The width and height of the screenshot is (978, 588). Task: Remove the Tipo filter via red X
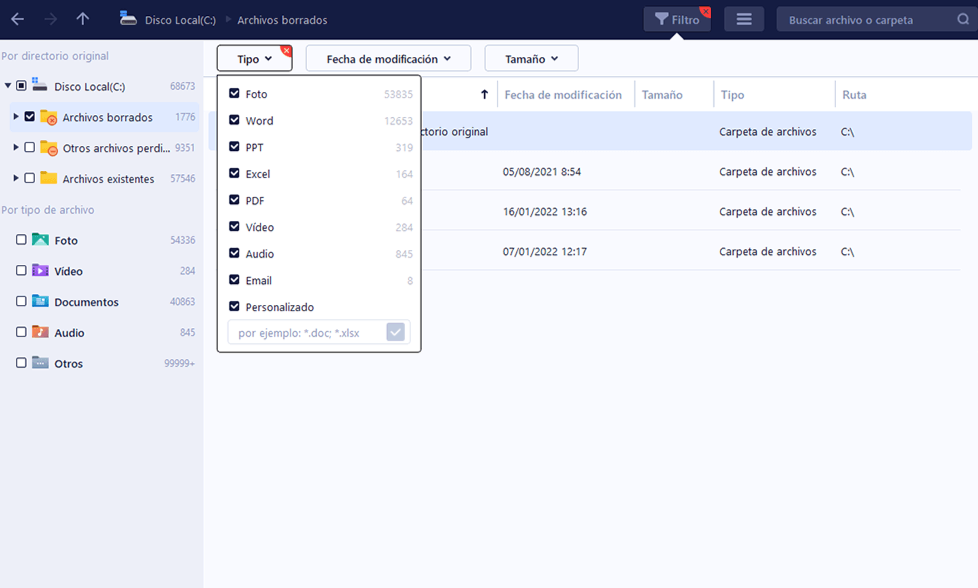tap(286, 51)
